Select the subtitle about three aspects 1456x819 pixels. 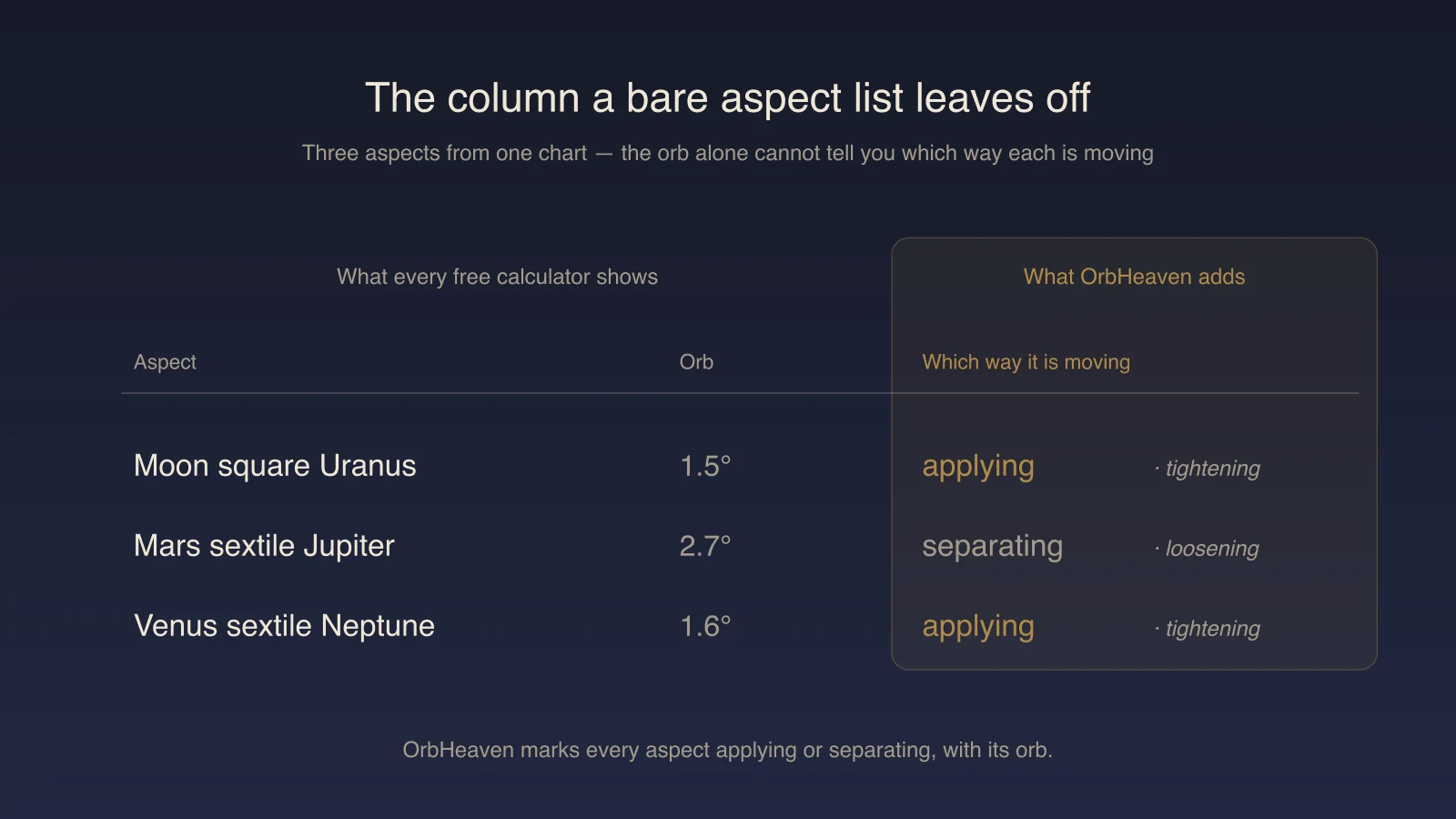727,153
